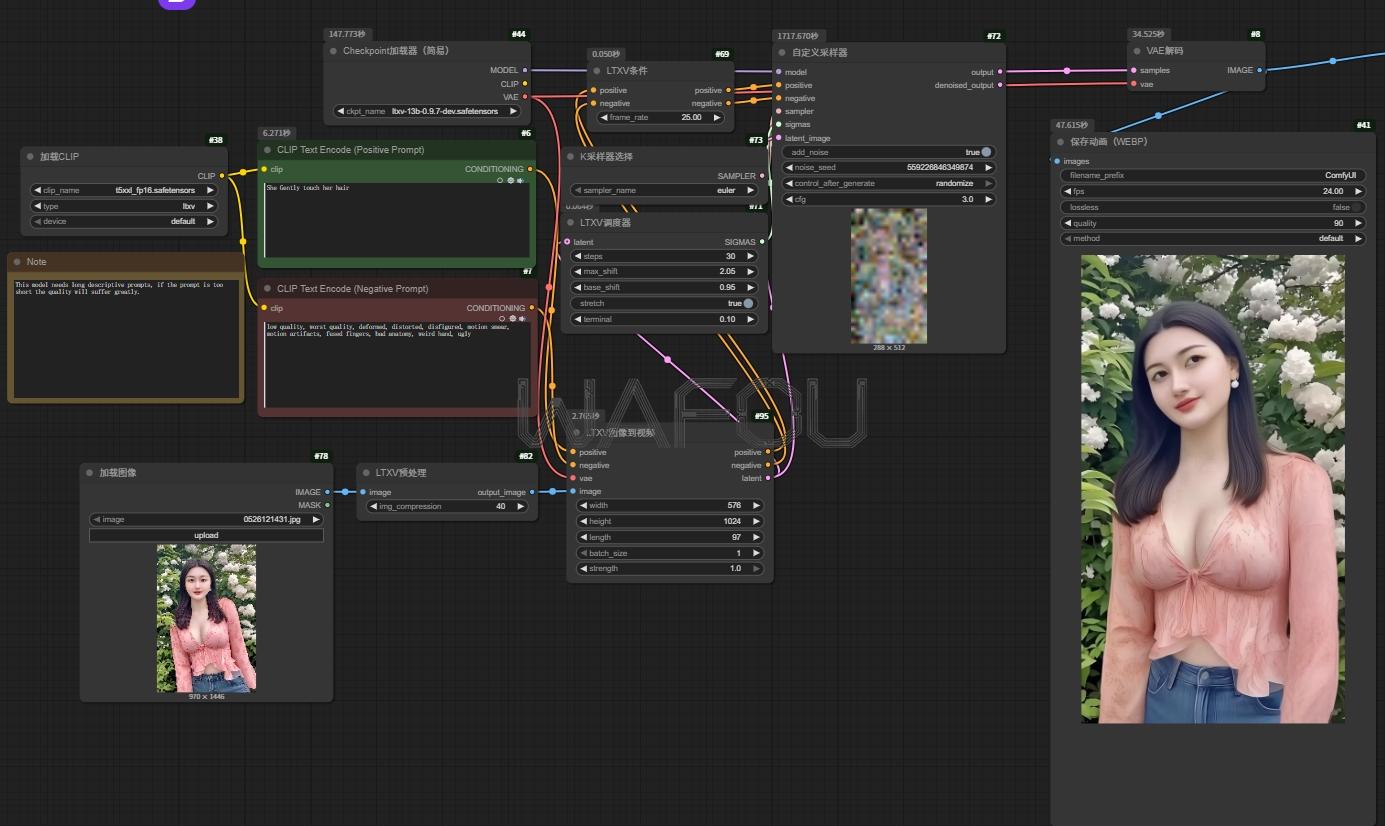Click the #44 node ID badge
This screenshot has width=1385, height=826.
(519, 35)
